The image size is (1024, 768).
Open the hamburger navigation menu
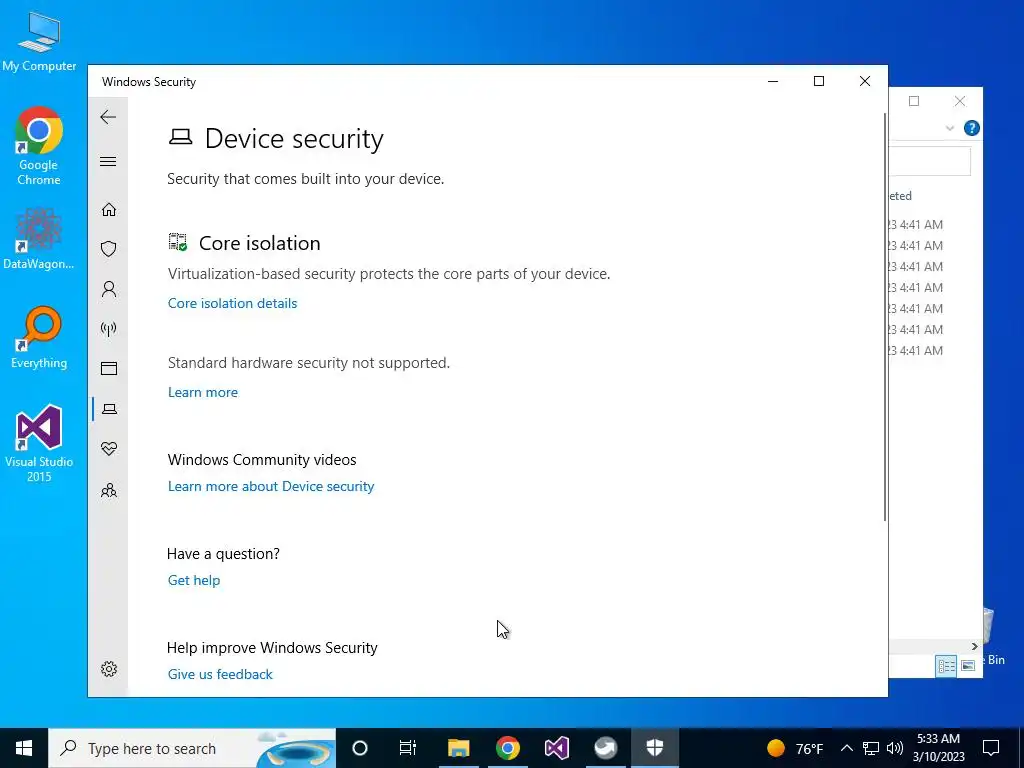(108, 161)
